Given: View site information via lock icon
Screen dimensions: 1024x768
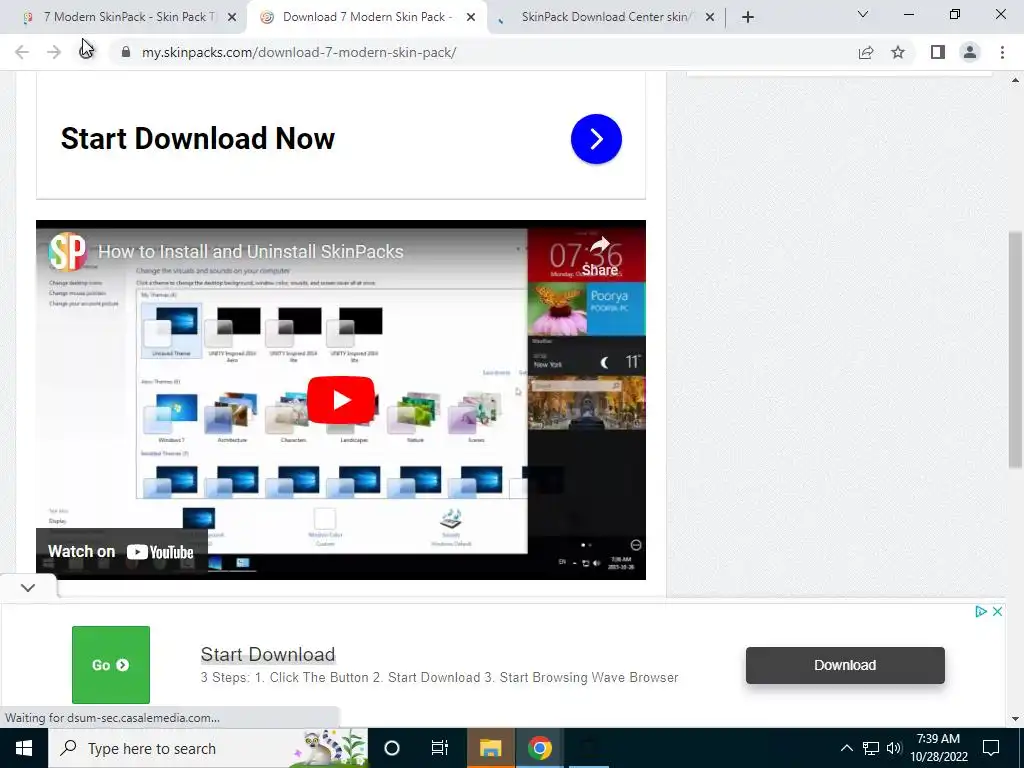Looking at the screenshot, I should pos(126,52).
